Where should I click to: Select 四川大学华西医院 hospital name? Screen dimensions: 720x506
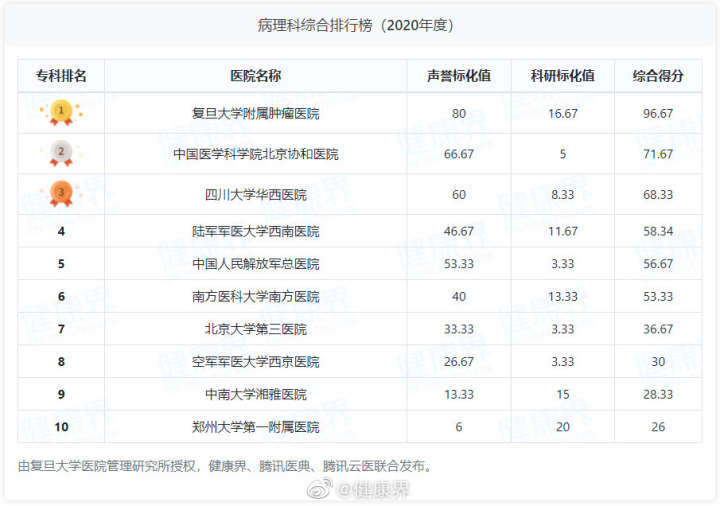(255, 195)
